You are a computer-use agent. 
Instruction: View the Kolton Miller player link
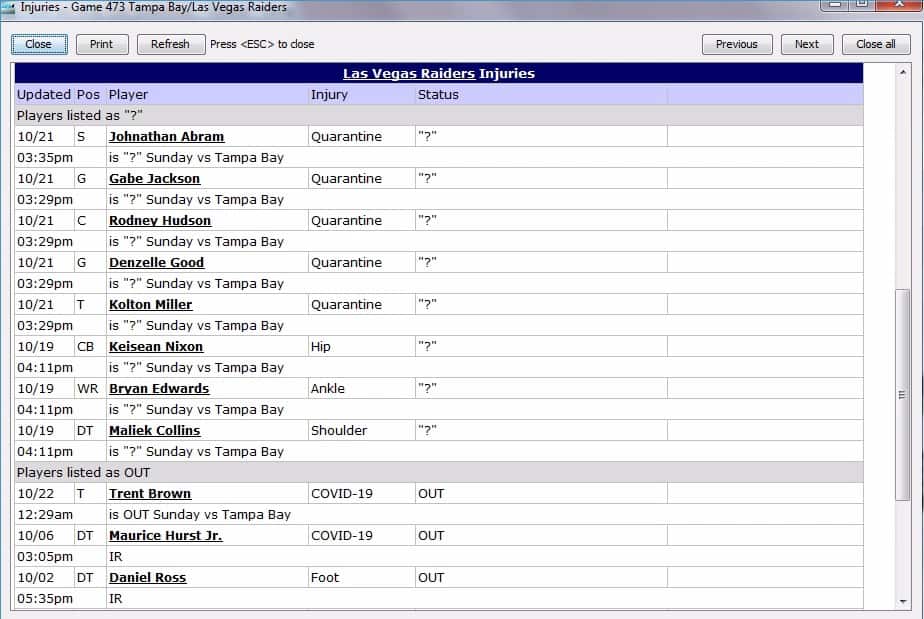point(150,305)
